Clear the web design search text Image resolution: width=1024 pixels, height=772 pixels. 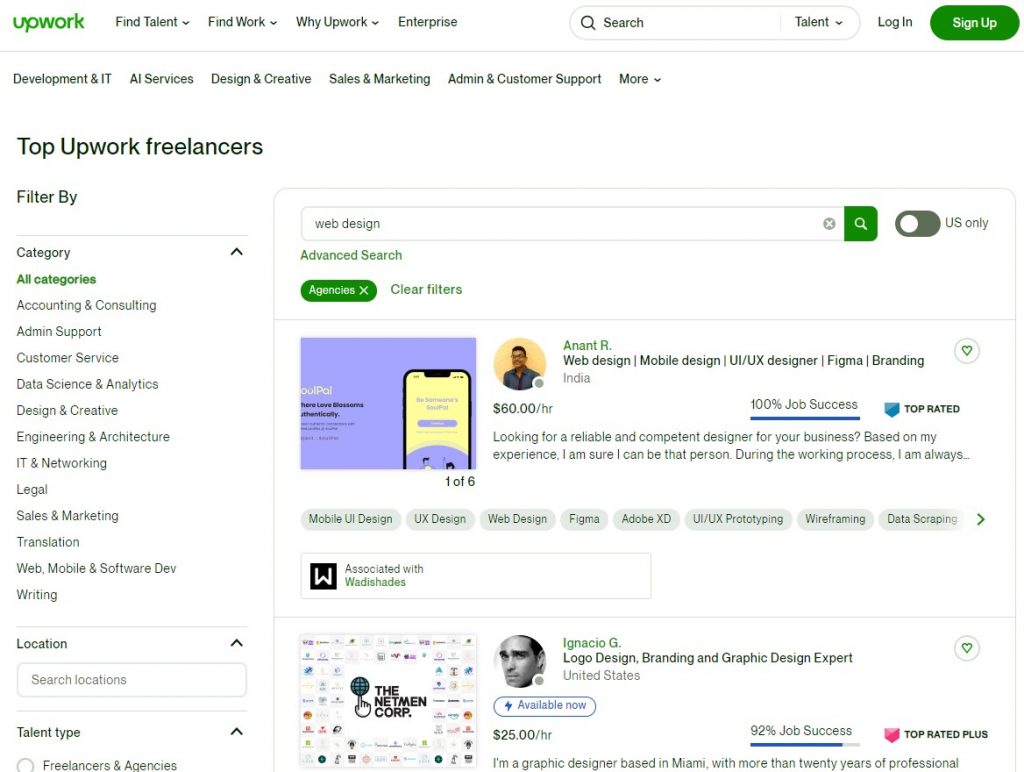pos(829,224)
